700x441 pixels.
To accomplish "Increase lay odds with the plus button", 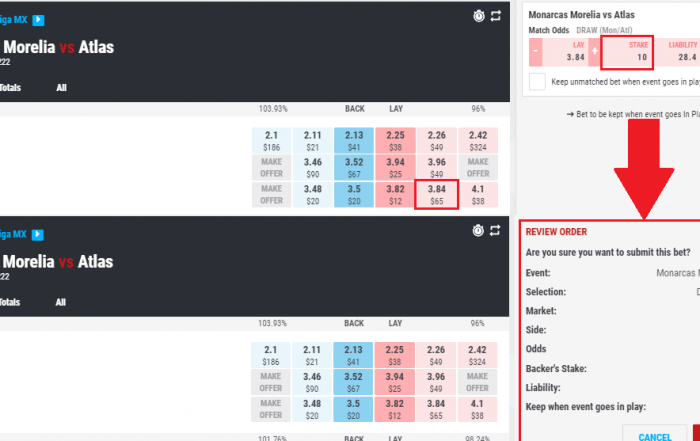I will coord(594,52).
